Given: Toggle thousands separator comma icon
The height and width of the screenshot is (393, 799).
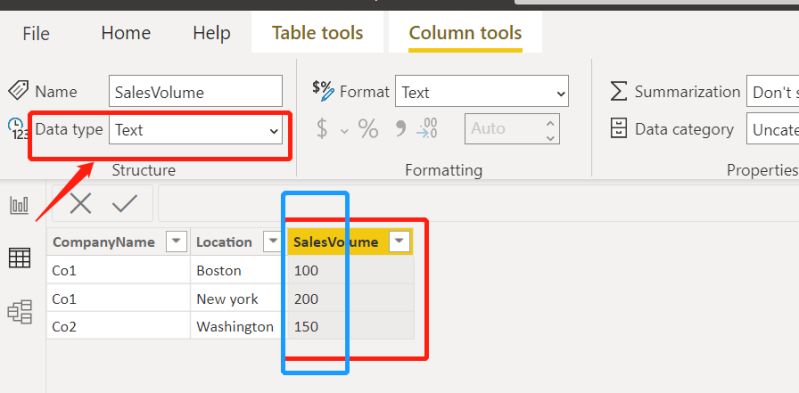Looking at the screenshot, I should [401, 129].
